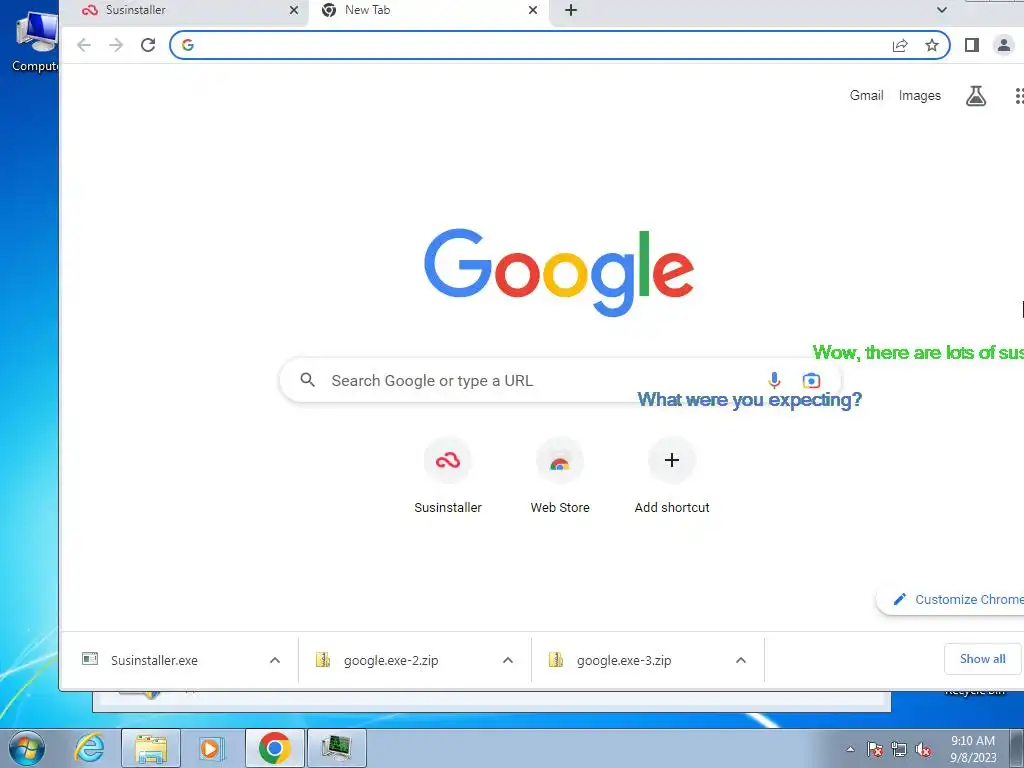
Task: Open the Chrome side panel
Action: [x=972, y=45]
